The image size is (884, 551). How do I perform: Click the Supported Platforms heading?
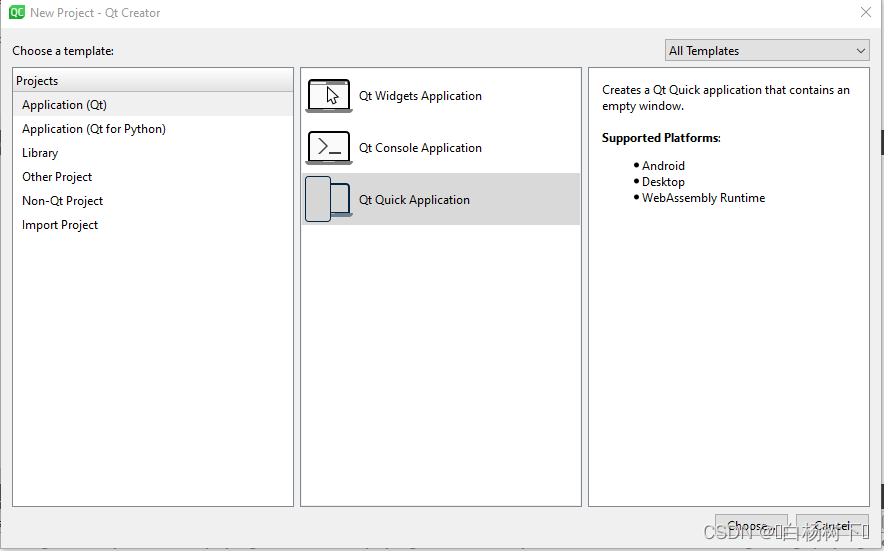661,138
